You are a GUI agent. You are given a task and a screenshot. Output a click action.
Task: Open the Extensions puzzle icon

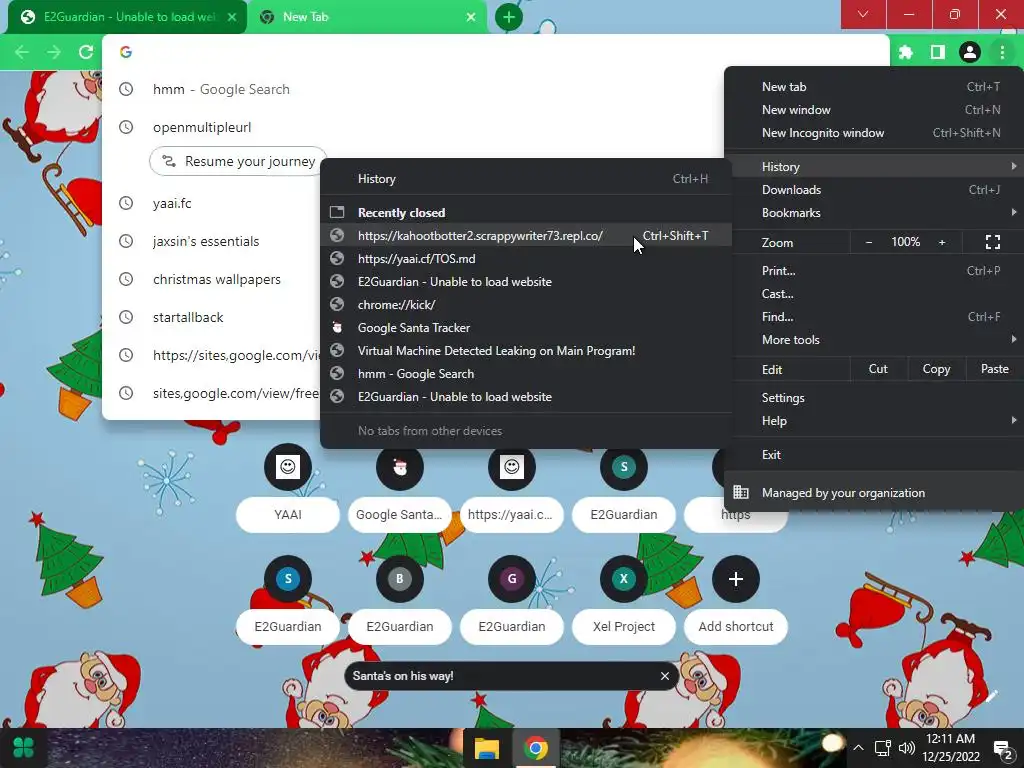click(906, 52)
